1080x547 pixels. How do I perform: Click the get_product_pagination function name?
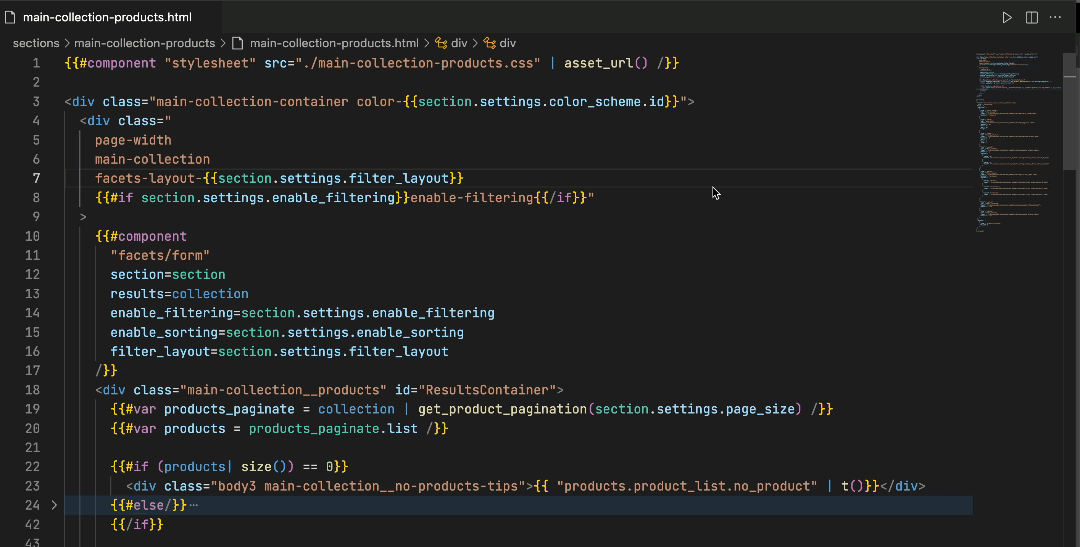click(503, 409)
